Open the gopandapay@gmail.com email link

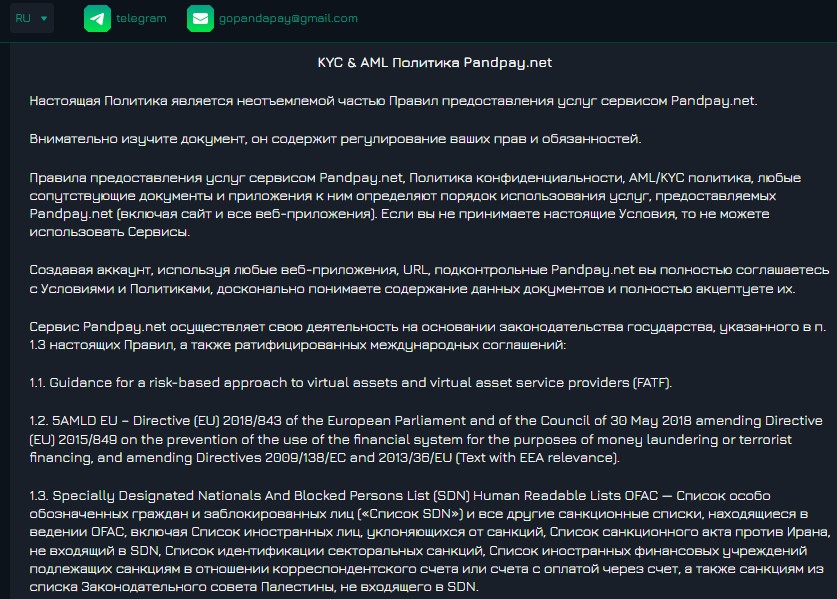(288, 18)
